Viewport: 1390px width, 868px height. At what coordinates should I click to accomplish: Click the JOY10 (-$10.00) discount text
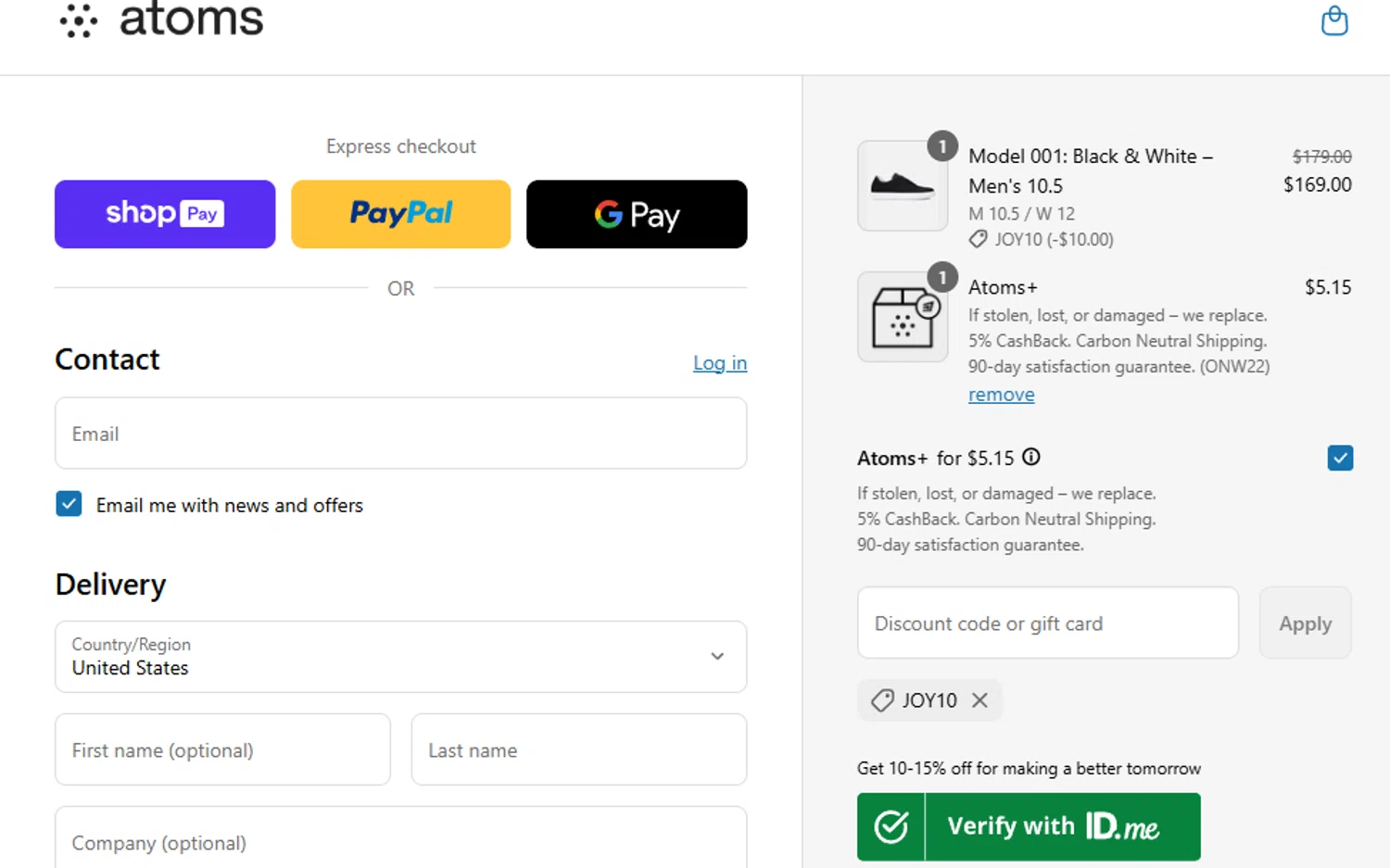[1054, 239]
